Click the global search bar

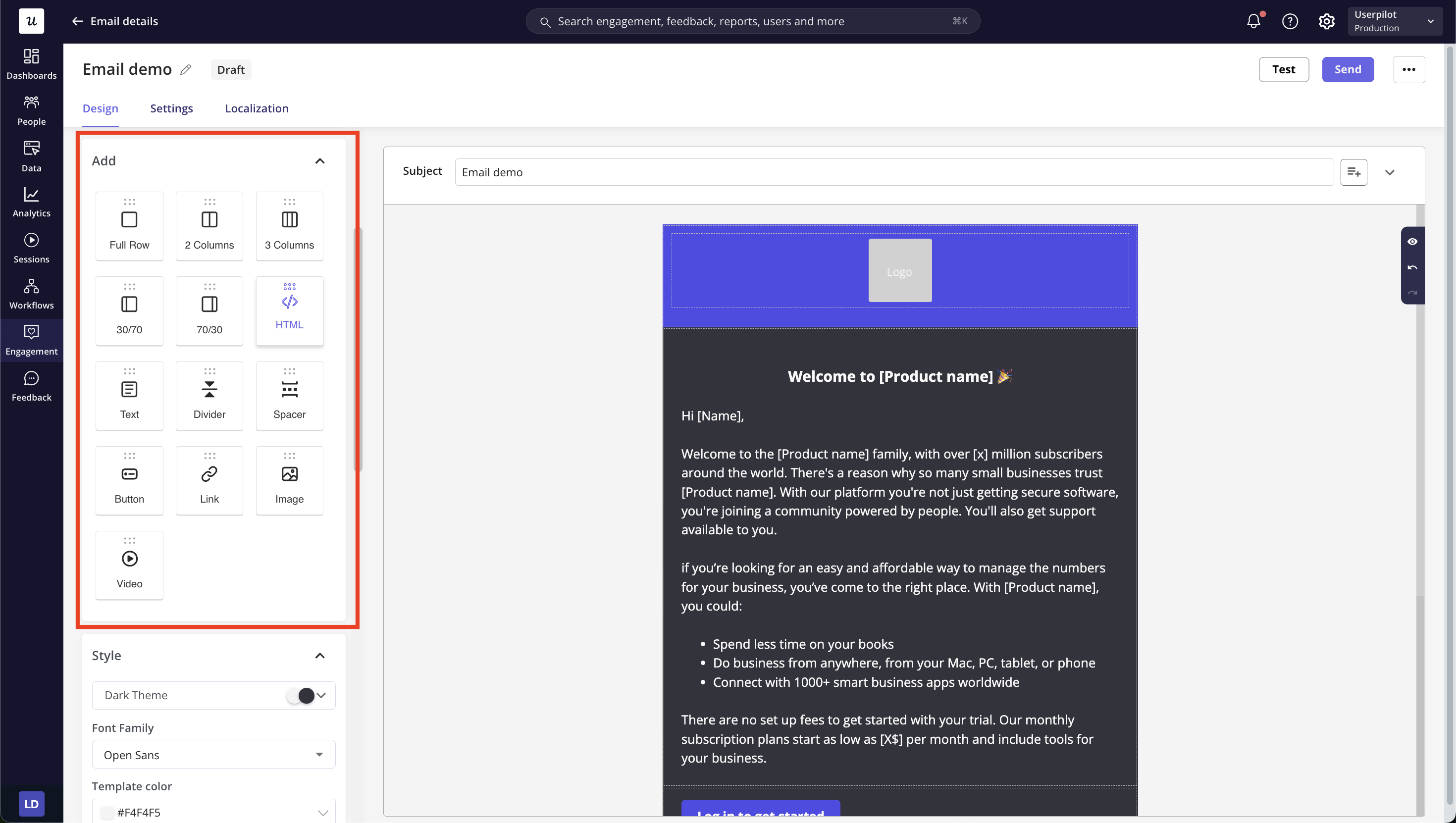(x=753, y=21)
